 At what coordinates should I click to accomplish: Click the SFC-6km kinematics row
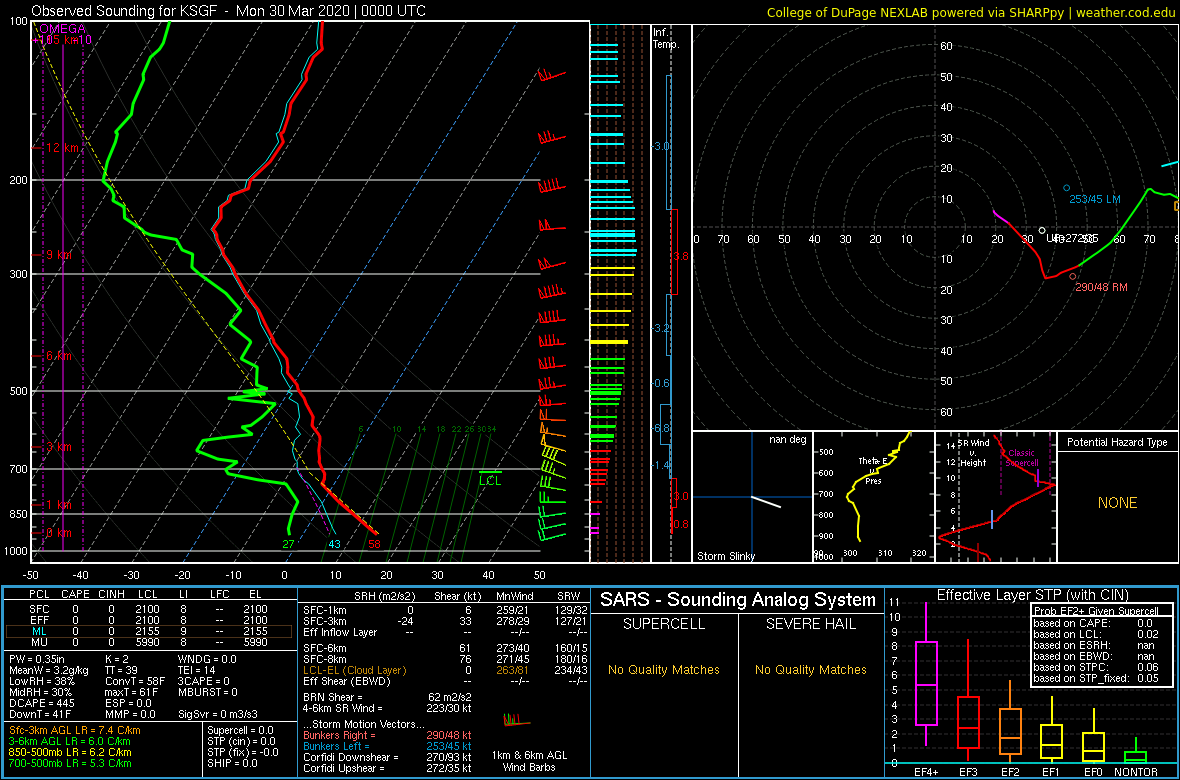tap(443, 648)
